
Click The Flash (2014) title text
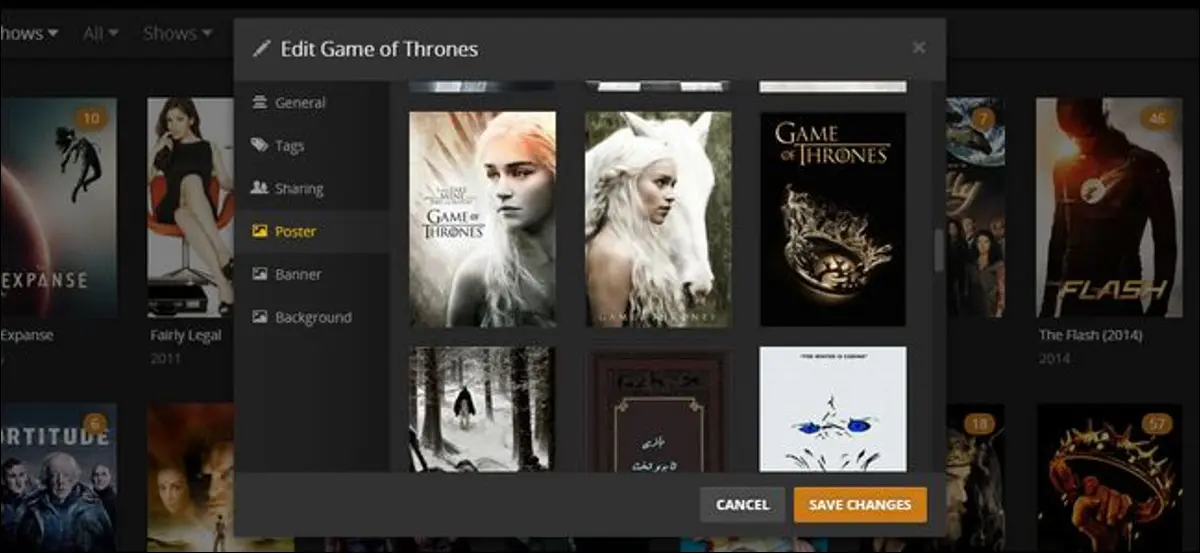tap(1089, 335)
